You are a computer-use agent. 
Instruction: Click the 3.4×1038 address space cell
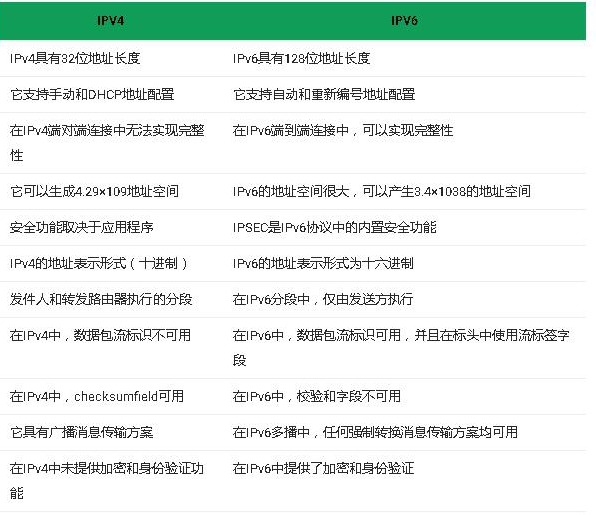coord(382,191)
